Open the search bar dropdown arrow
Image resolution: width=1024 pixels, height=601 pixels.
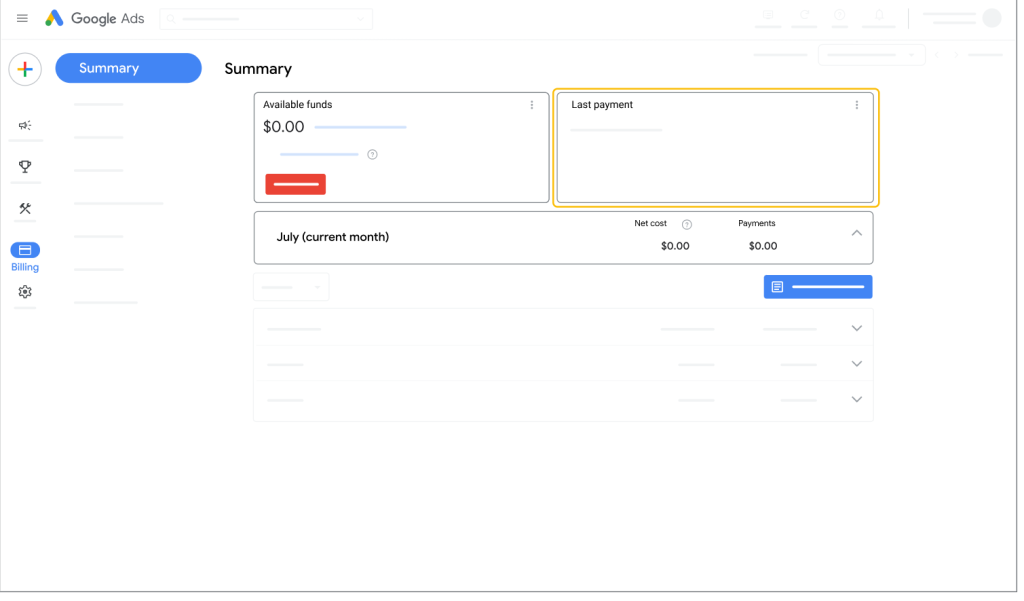coord(361,17)
